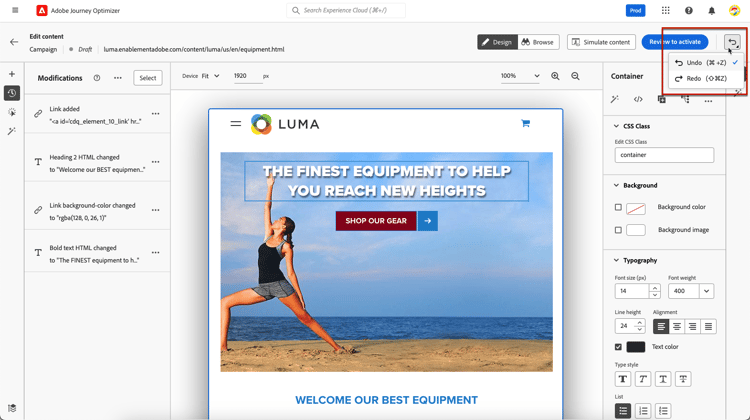This screenshot has width=750, height=420.
Task: Go back using the left arrow
Action: click(14, 42)
